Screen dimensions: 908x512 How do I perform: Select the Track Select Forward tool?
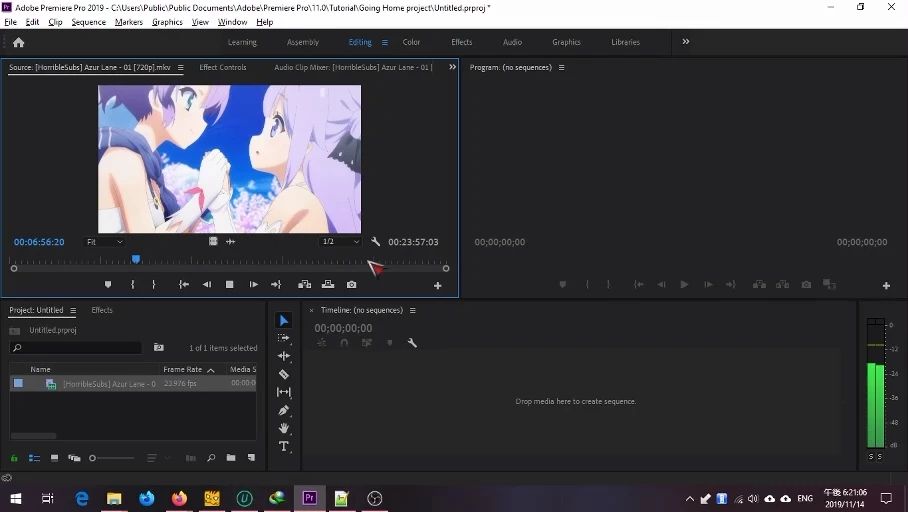coord(284,338)
